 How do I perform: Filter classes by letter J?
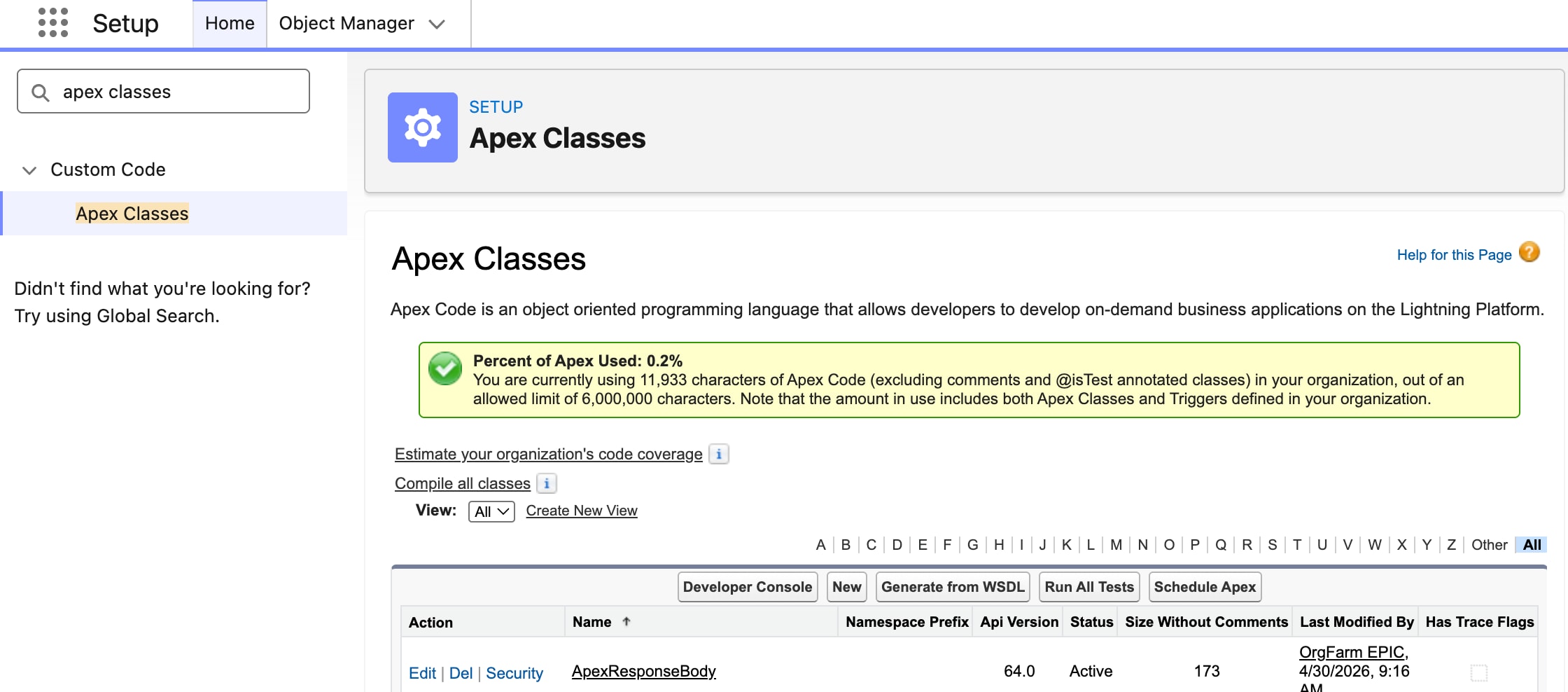coord(1042,545)
